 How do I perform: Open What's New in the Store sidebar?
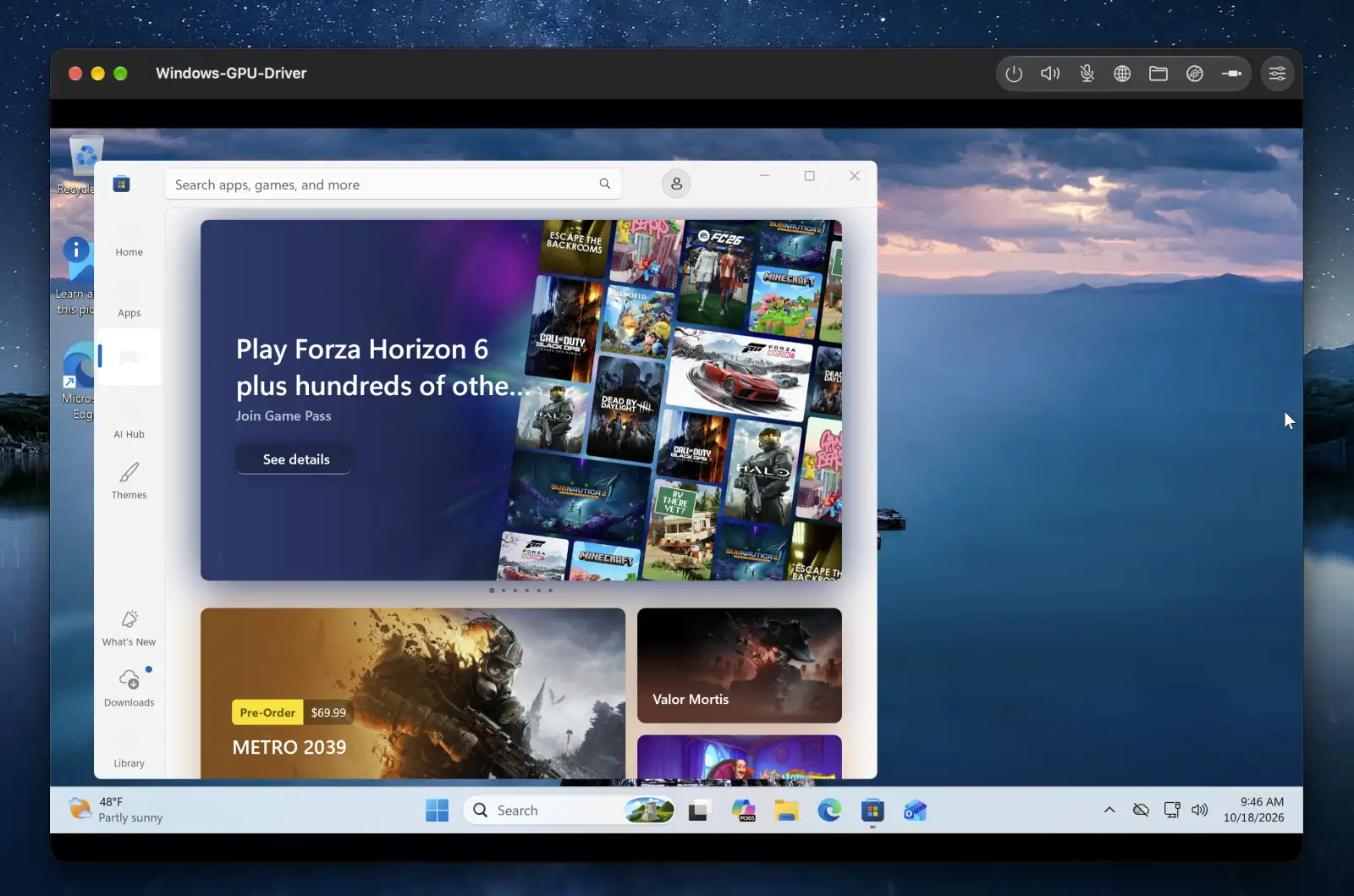coord(129,628)
